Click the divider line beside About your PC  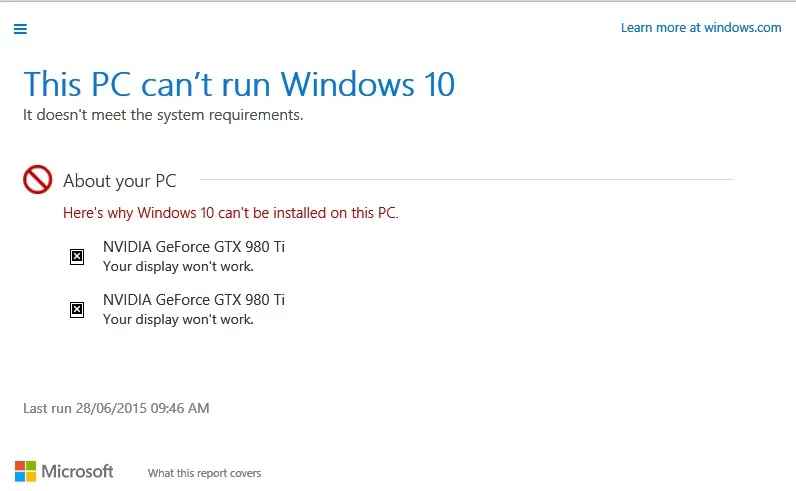[x=467, y=179]
